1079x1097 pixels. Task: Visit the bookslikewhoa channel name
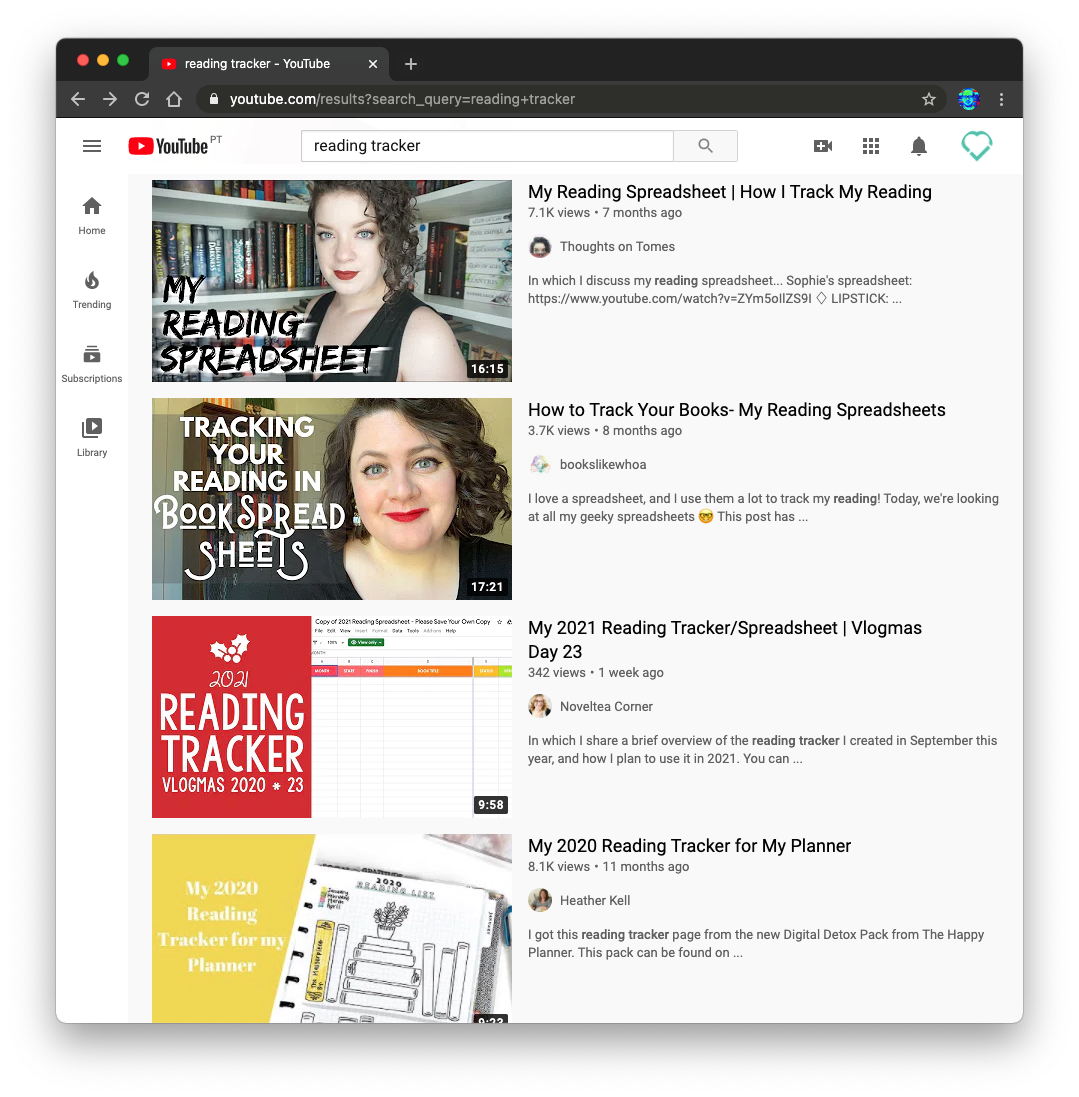tap(603, 465)
